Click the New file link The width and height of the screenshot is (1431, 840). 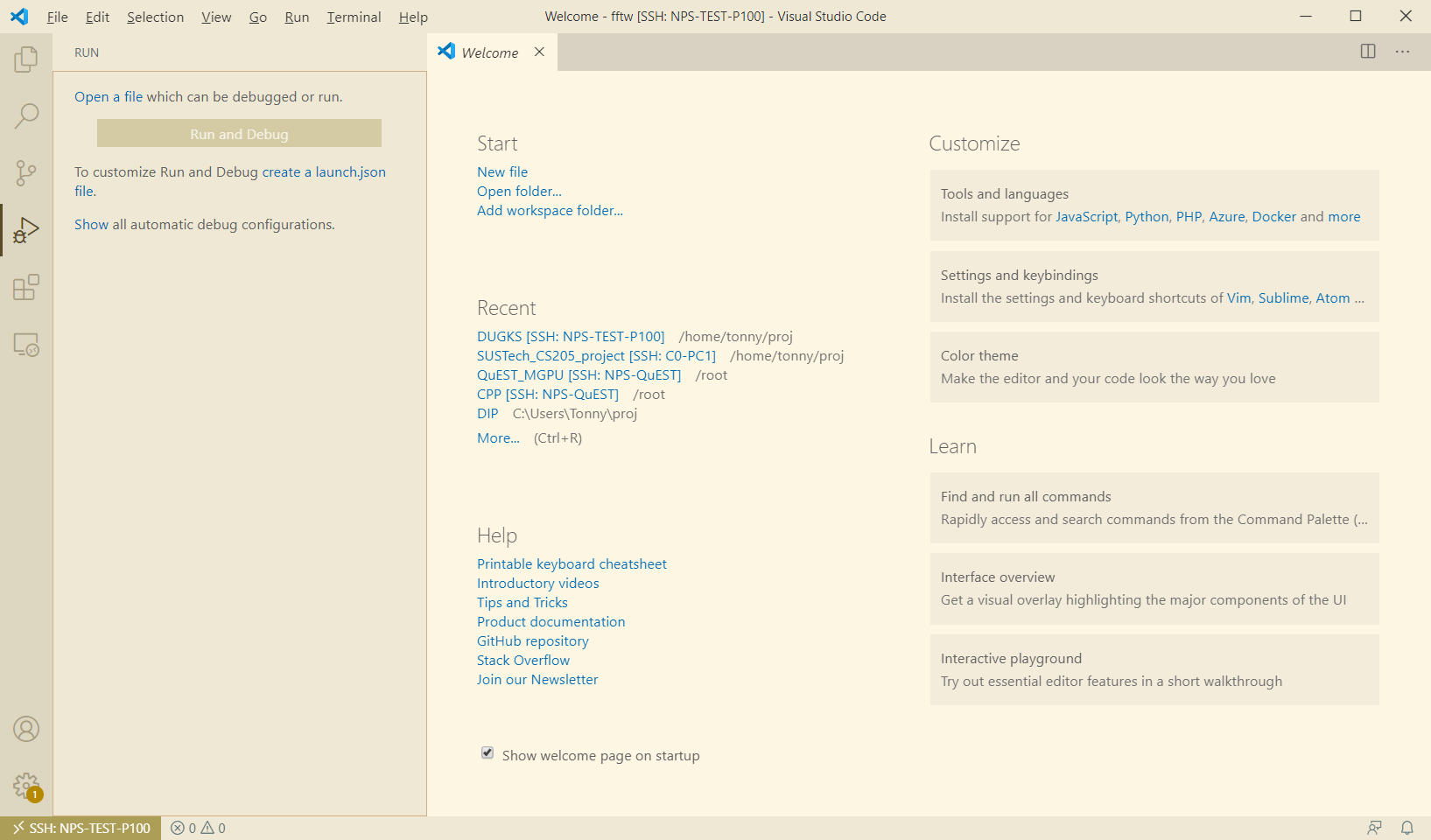(502, 171)
